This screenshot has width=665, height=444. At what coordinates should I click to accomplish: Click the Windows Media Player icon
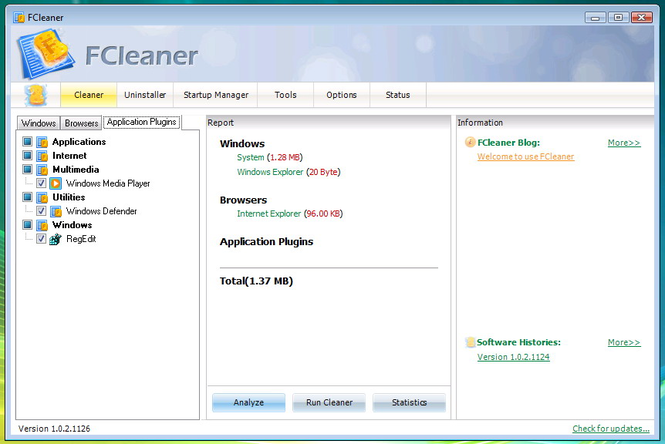(56, 184)
